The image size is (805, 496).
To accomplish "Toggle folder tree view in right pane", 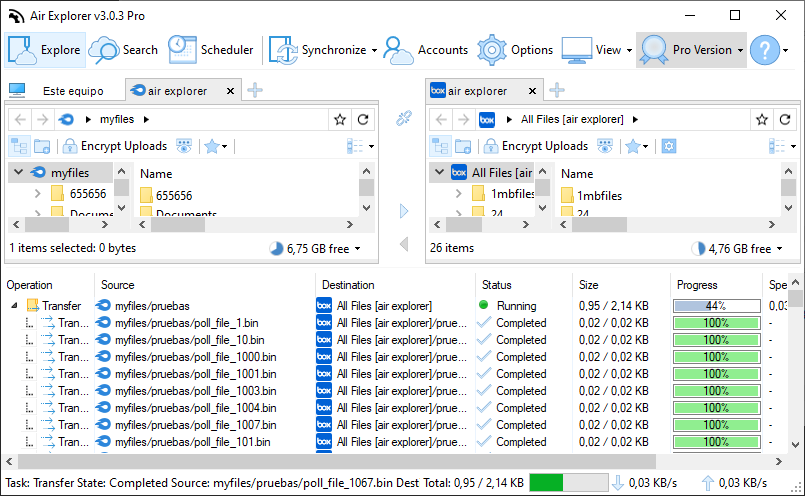I will point(440,146).
